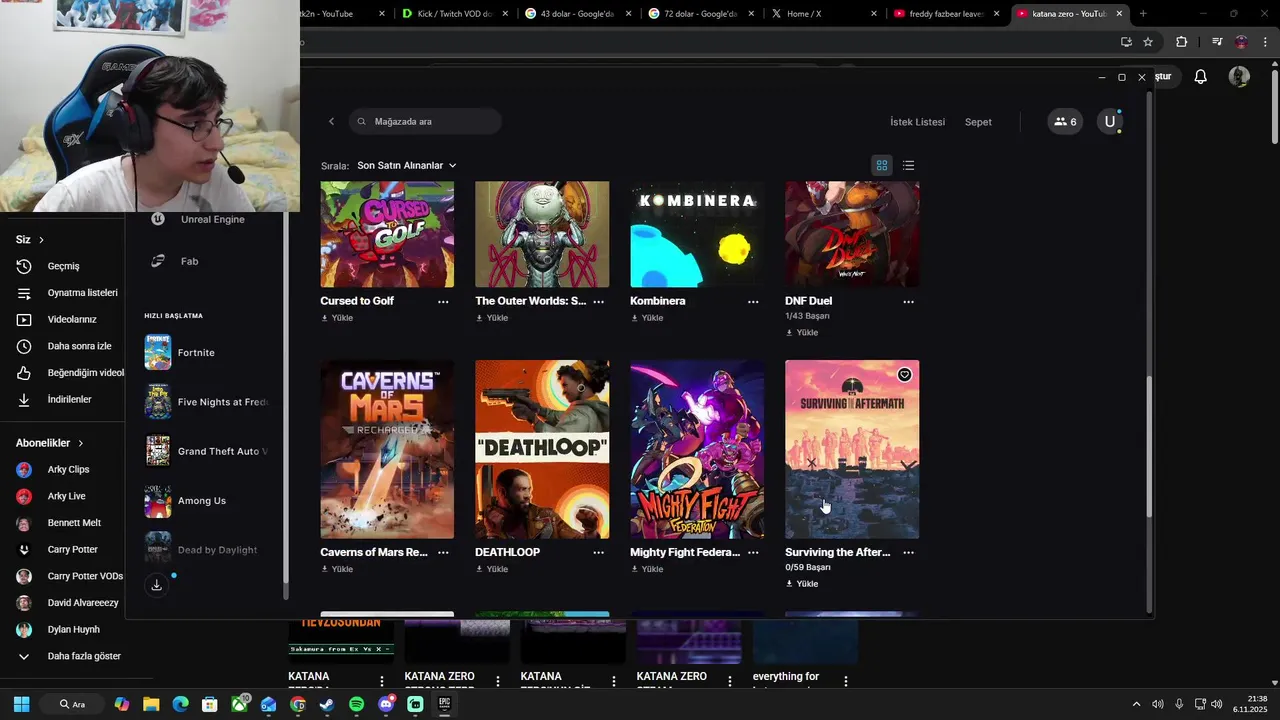This screenshot has width=1280, height=720.
Task: Expand the Son Satın Alınanlar sort dropdown
Action: (407, 165)
